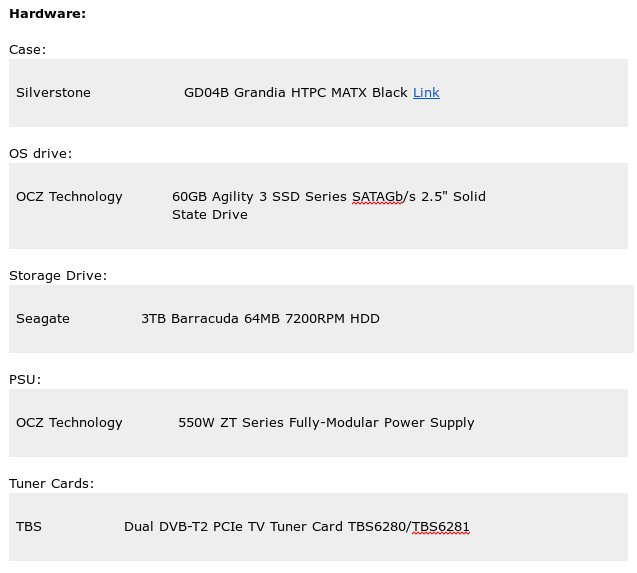
Task: Click OCZ Technology in OS drive row
Action: coord(69,197)
